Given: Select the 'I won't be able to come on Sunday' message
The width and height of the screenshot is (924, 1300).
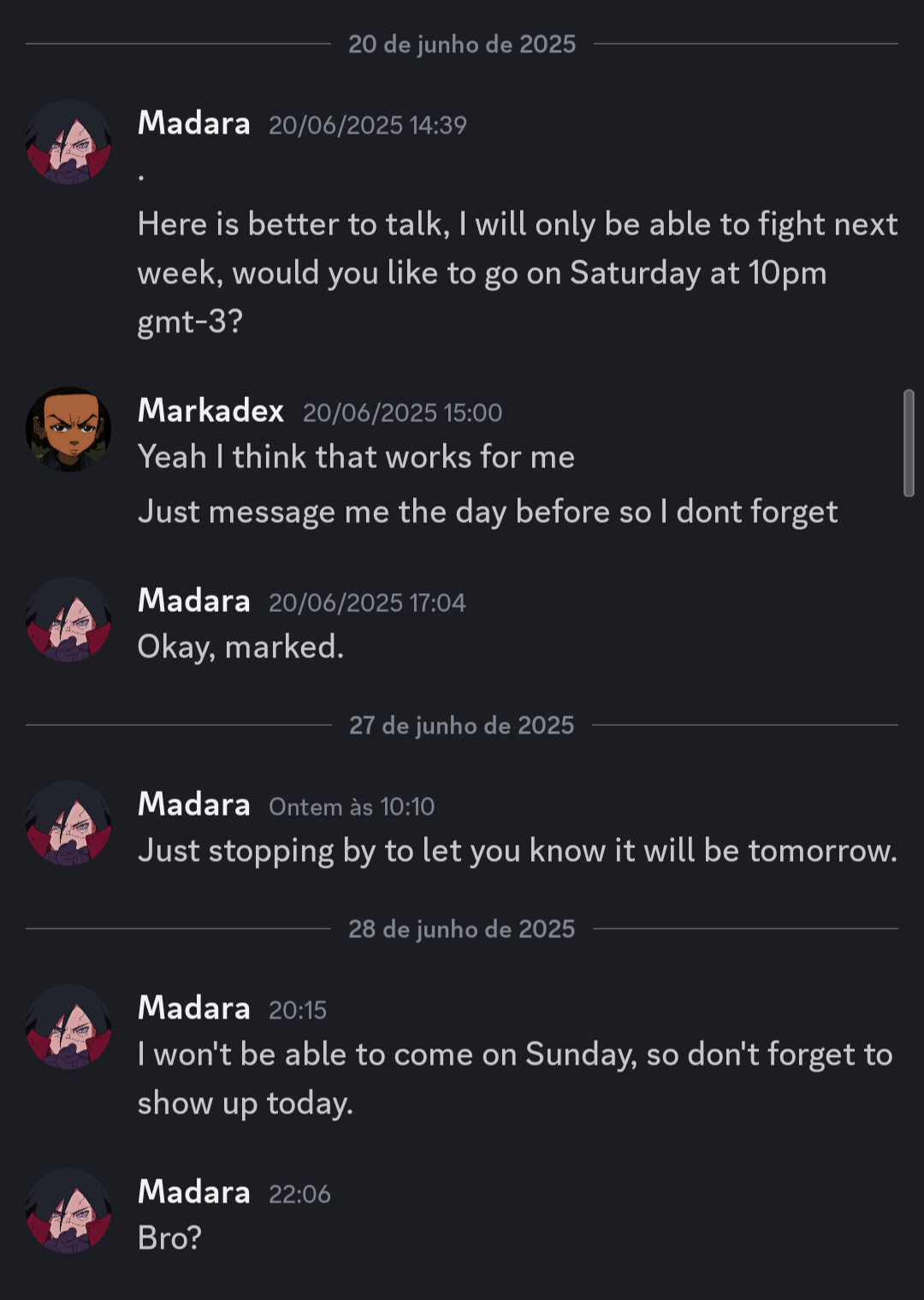Looking at the screenshot, I should (x=515, y=1078).
